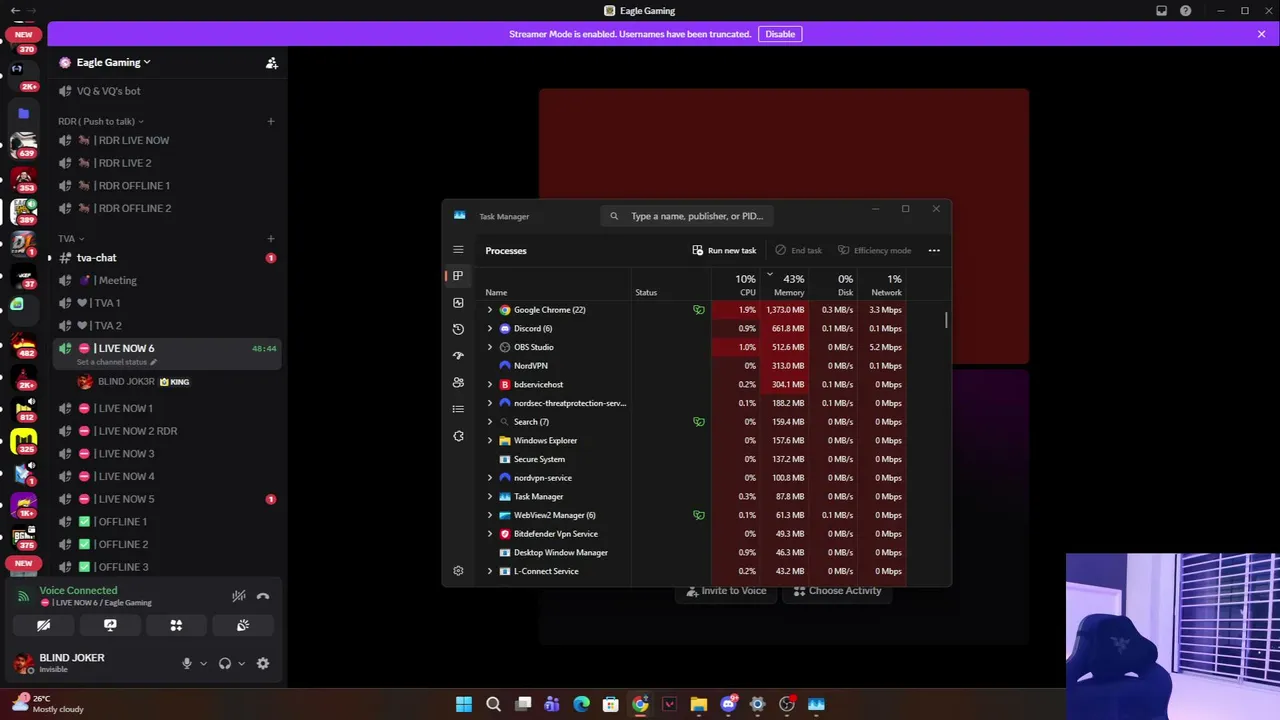Screen dimensions: 1280x720
Task: Open microphone input options dropdown arrow
Action: click(x=203, y=663)
